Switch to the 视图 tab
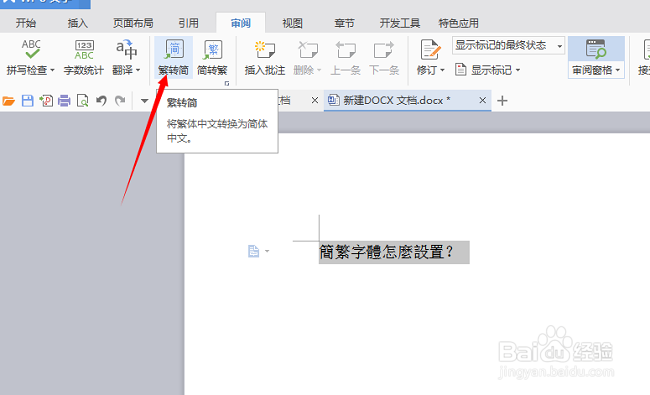 pyautogui.click(x=292, y=23)
